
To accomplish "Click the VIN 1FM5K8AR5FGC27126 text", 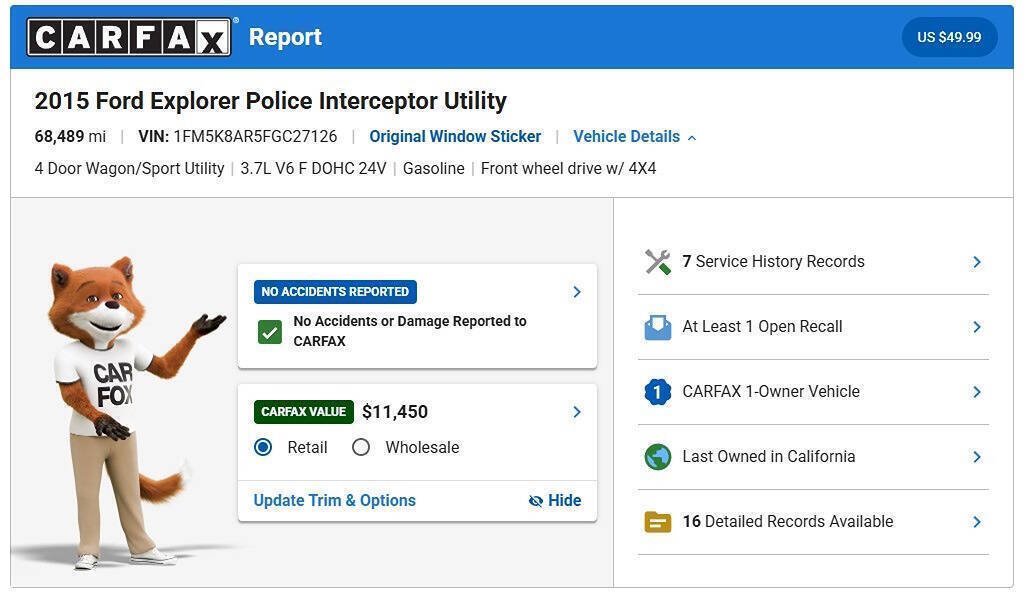I will point(237,137).
